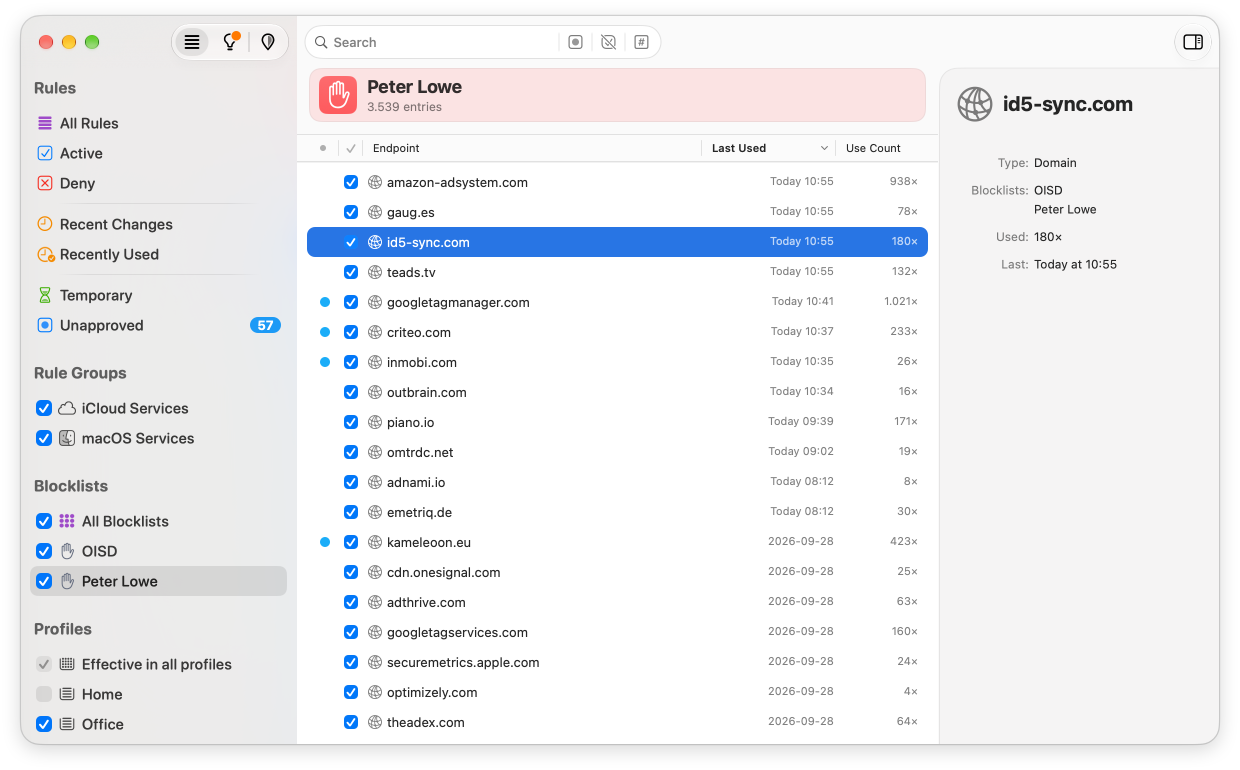Click the hand icon beside OISD
Viewport: 1240px width, 770px height.
67,551
